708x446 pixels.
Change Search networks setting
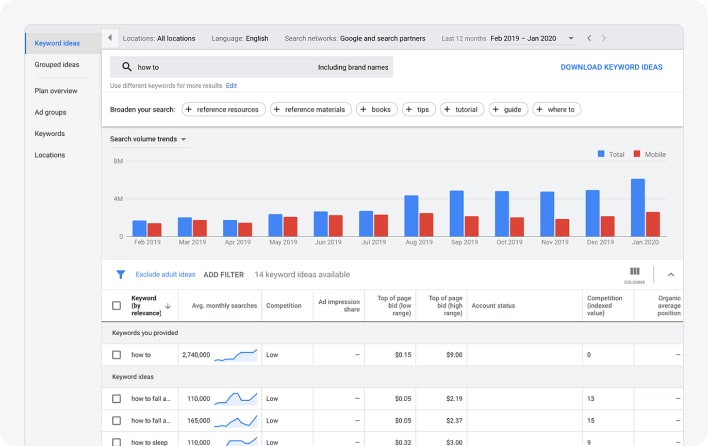(x=355, y=38)
